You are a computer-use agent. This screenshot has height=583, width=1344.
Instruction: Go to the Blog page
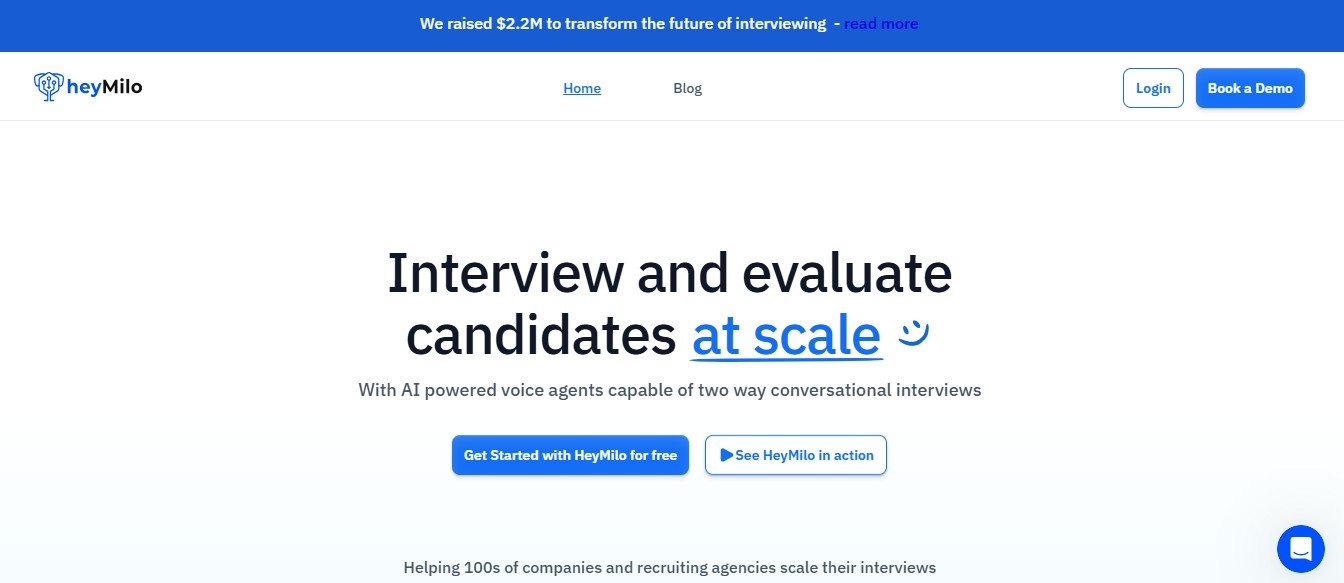688,88
